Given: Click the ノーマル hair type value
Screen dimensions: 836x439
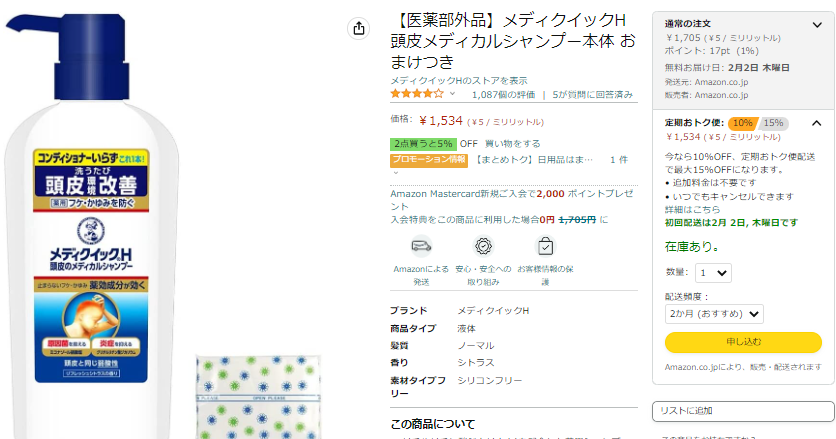Looking at the screenshot, I should click(476, 346).
